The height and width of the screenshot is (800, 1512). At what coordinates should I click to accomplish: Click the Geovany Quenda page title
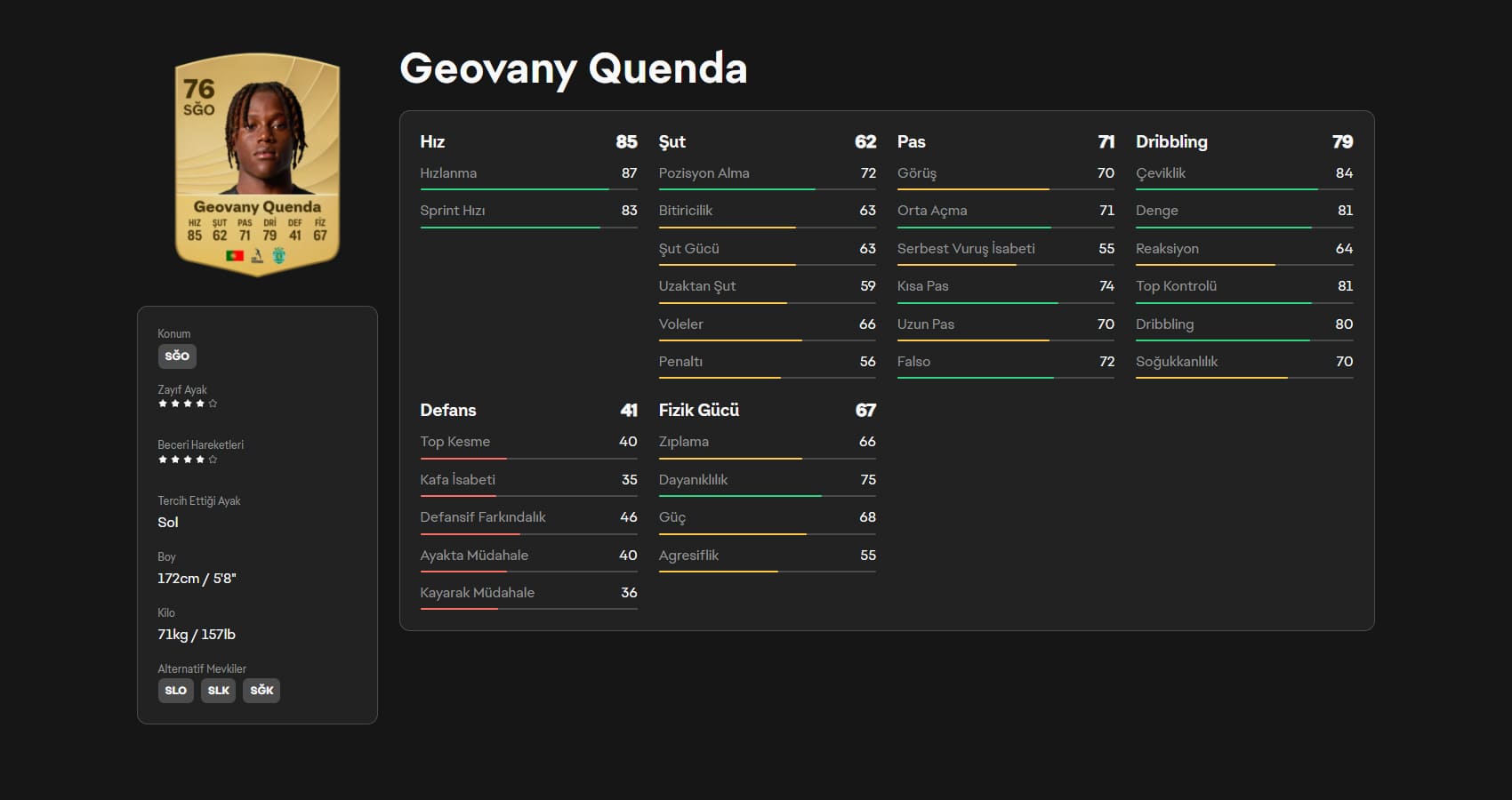pos(573,68)
